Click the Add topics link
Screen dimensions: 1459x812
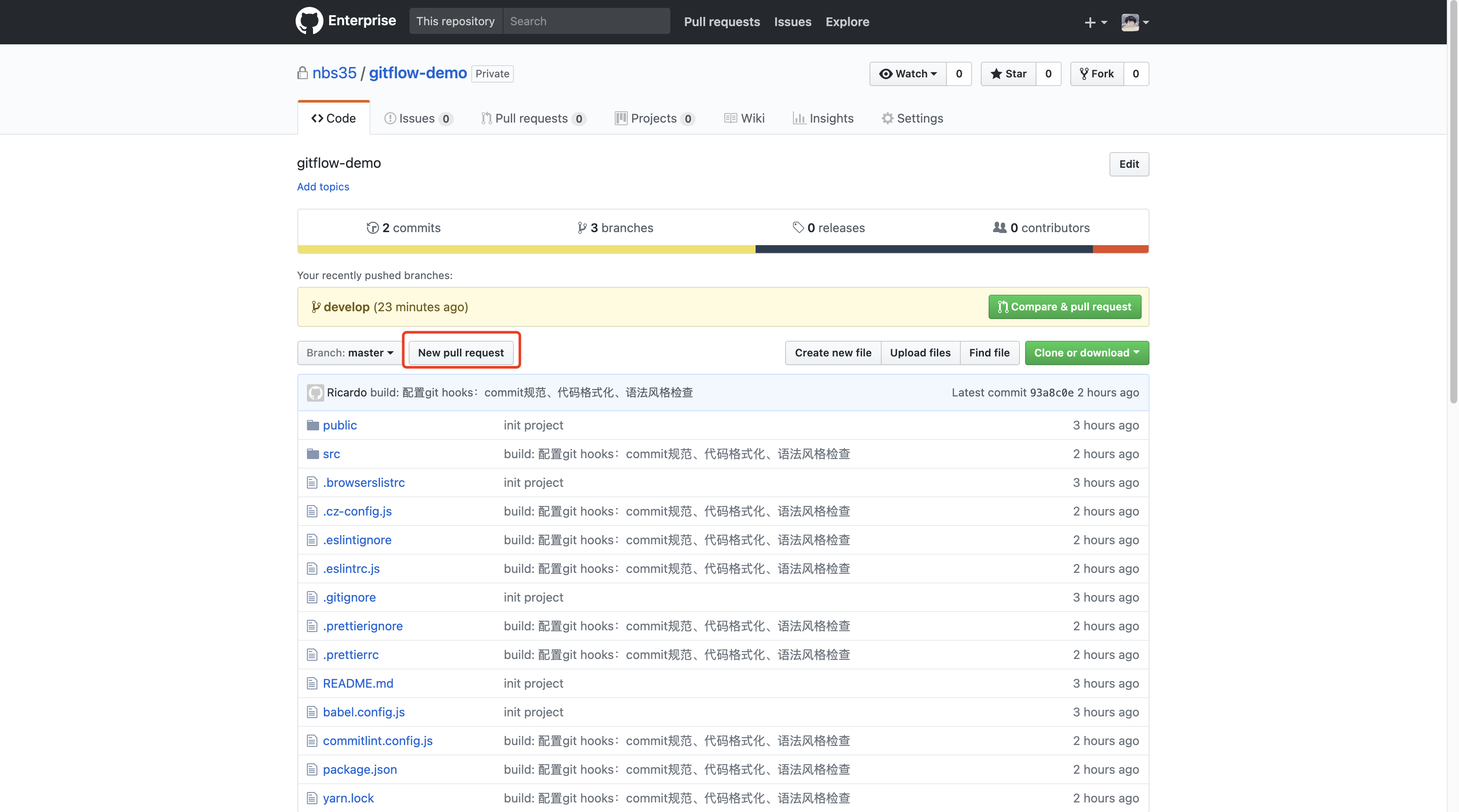tap(323, 187)
